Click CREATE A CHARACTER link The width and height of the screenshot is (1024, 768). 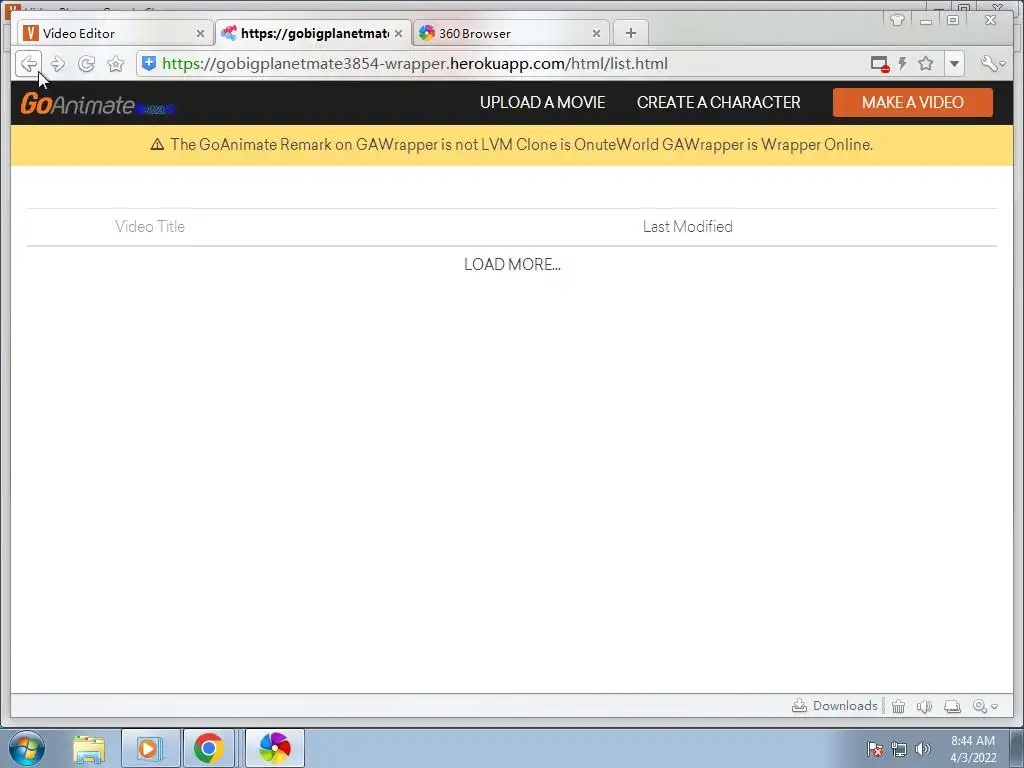point(718,103)
